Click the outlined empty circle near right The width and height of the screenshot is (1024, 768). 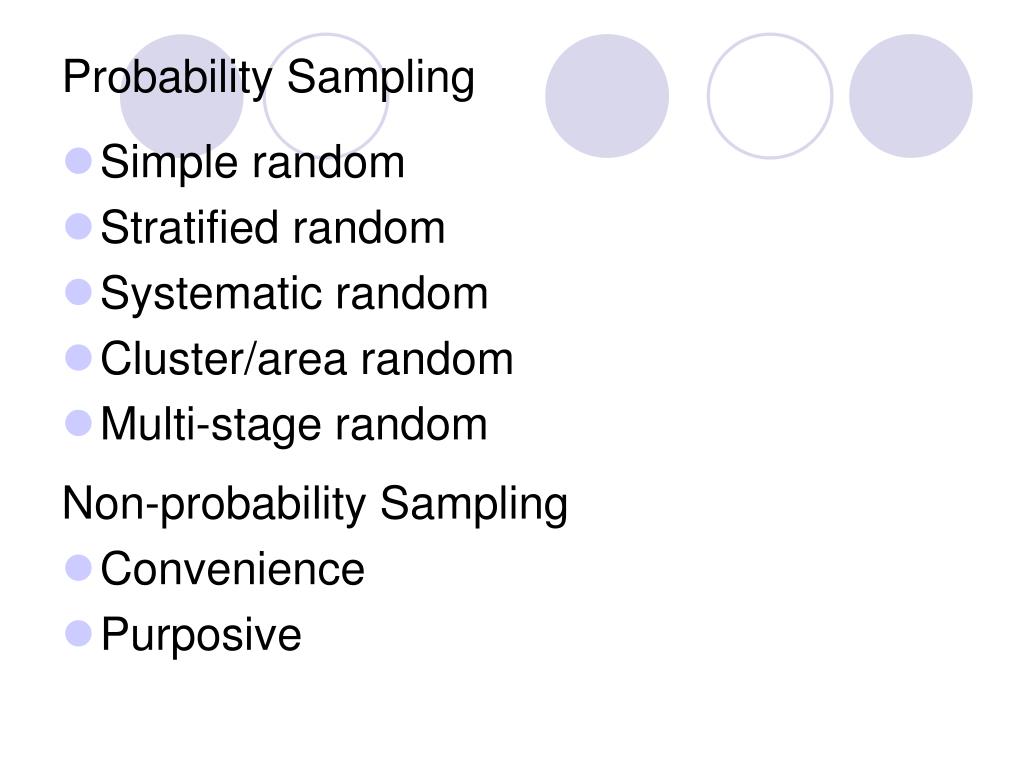point(770,96)
